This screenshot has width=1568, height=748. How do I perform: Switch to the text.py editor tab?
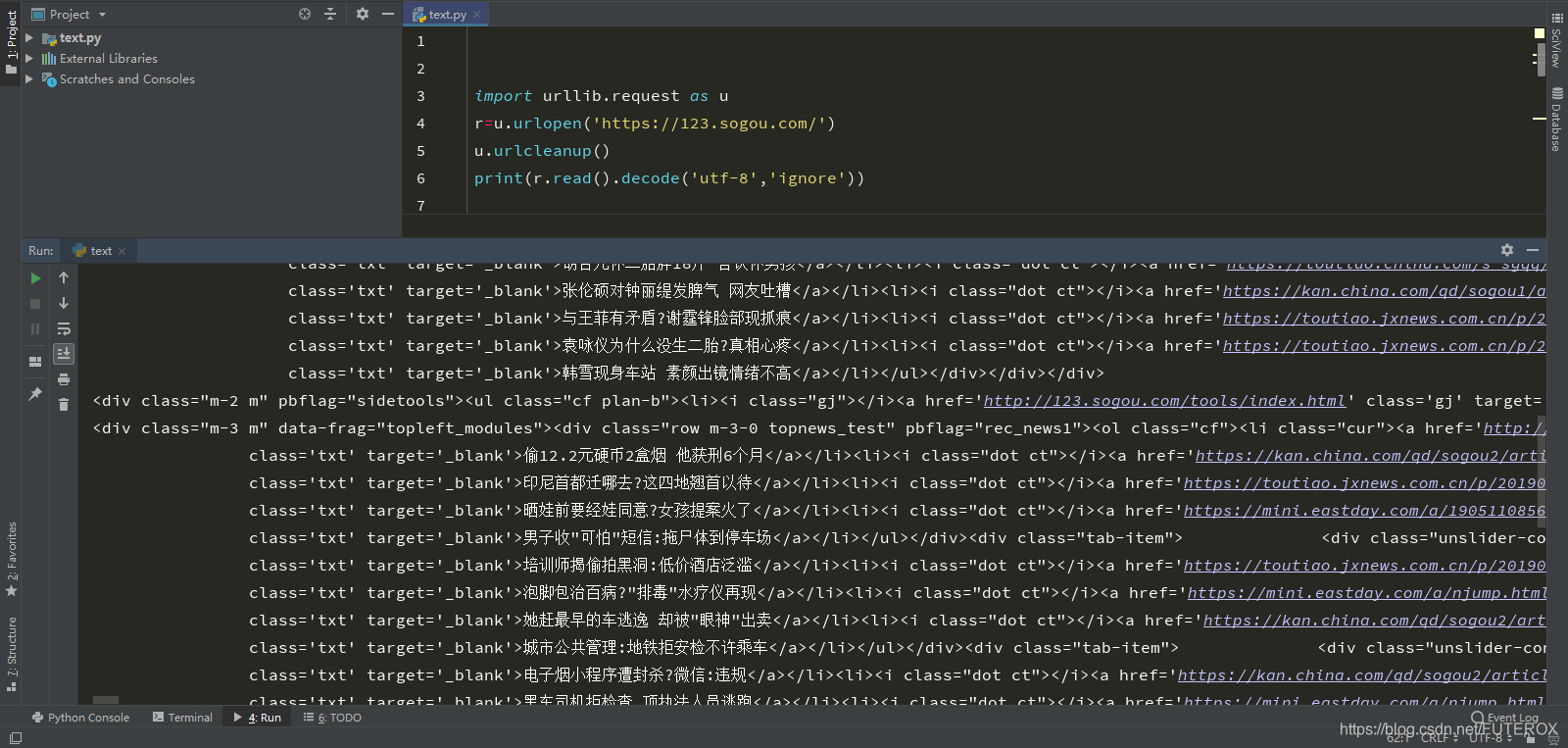coord(447,15)
